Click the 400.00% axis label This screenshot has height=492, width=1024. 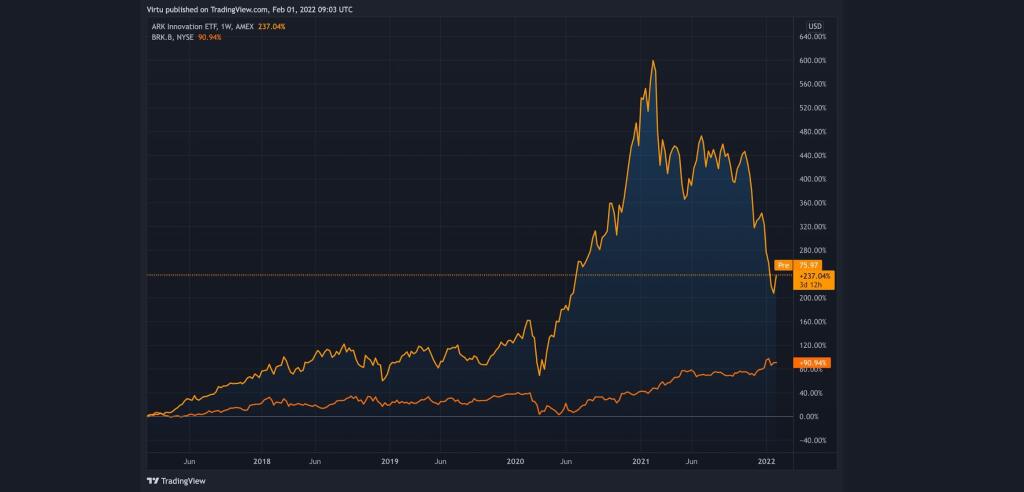point(814,179)
